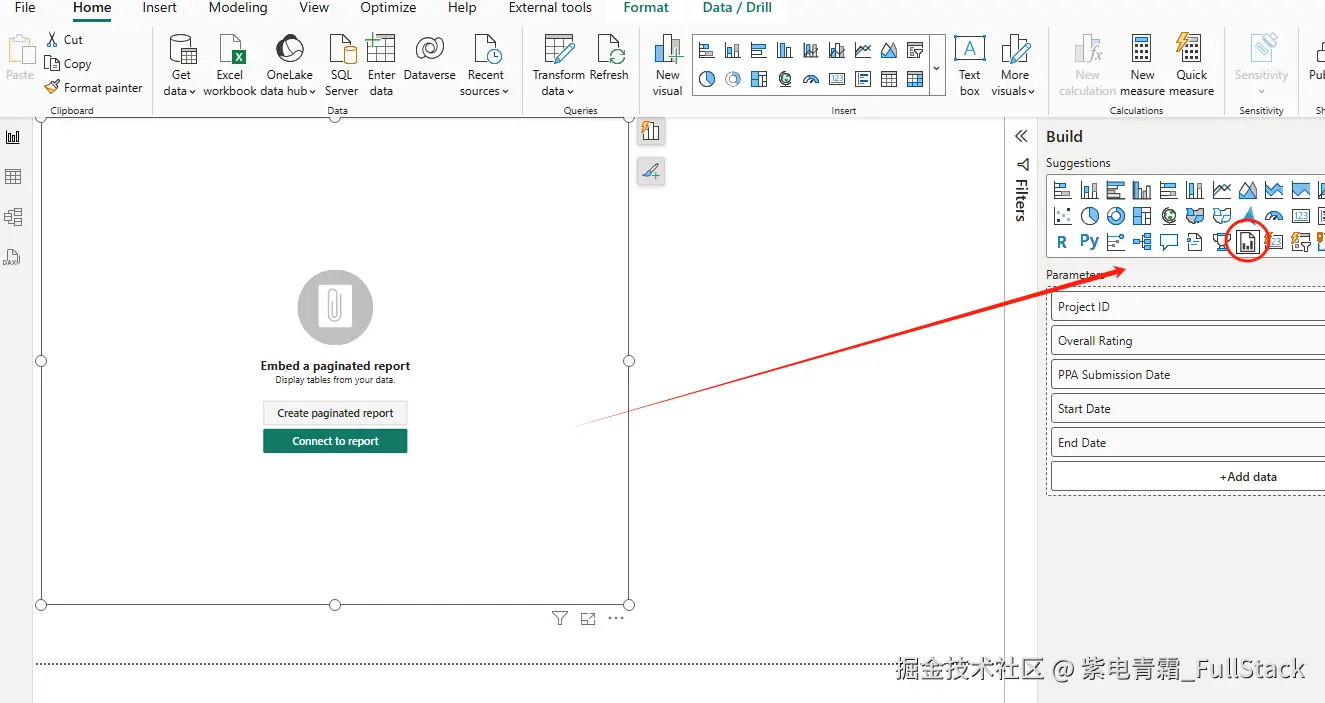
Task: Open the Transform data dropdown
Action: point(558,65)
